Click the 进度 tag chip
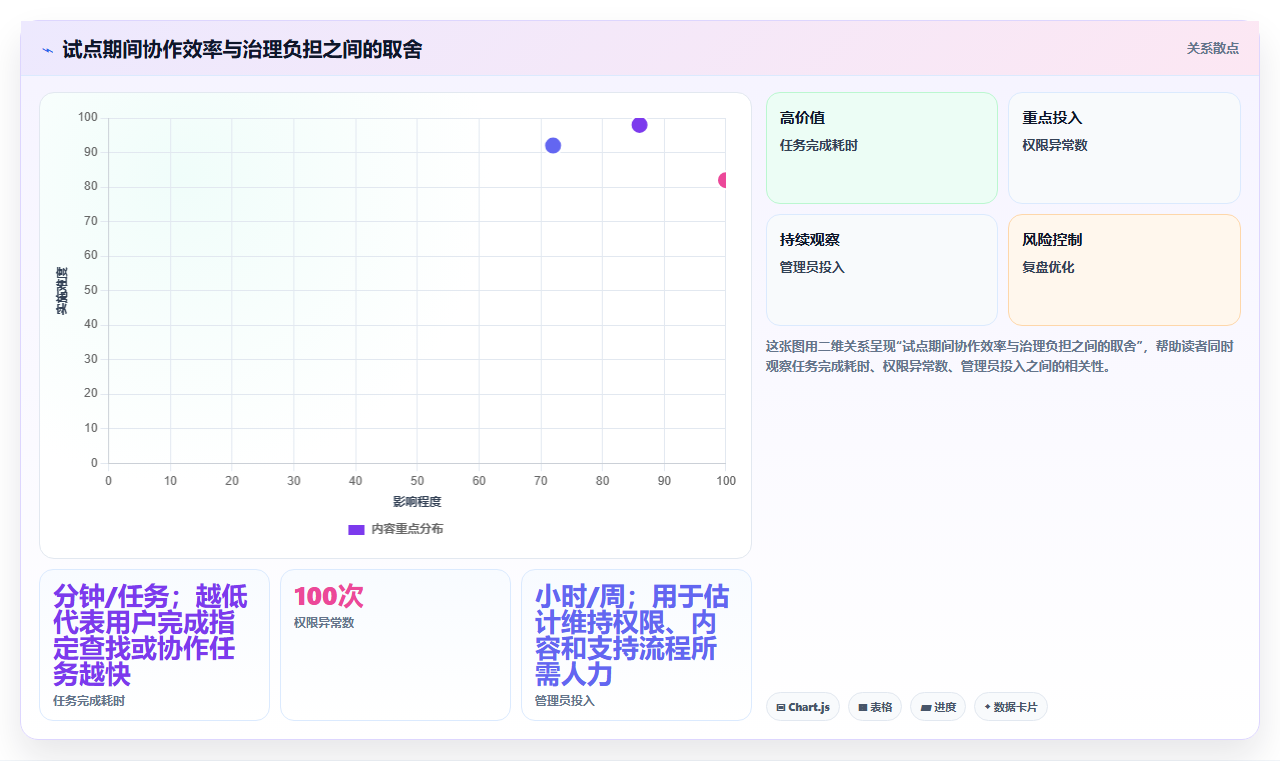 coord(938,707)
